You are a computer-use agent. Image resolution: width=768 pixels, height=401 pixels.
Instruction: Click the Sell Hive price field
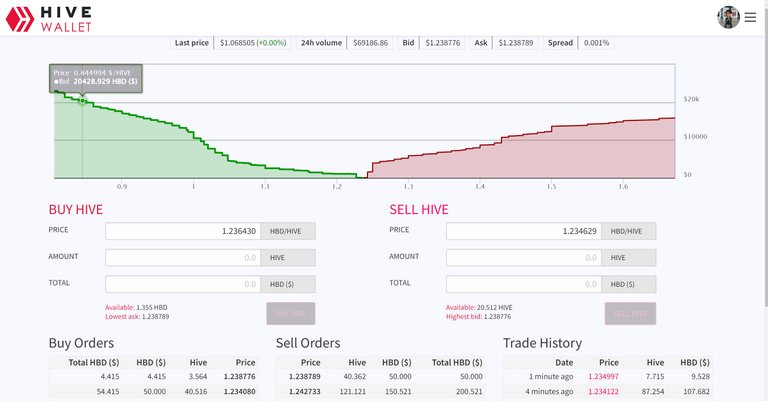click(524, 231)
